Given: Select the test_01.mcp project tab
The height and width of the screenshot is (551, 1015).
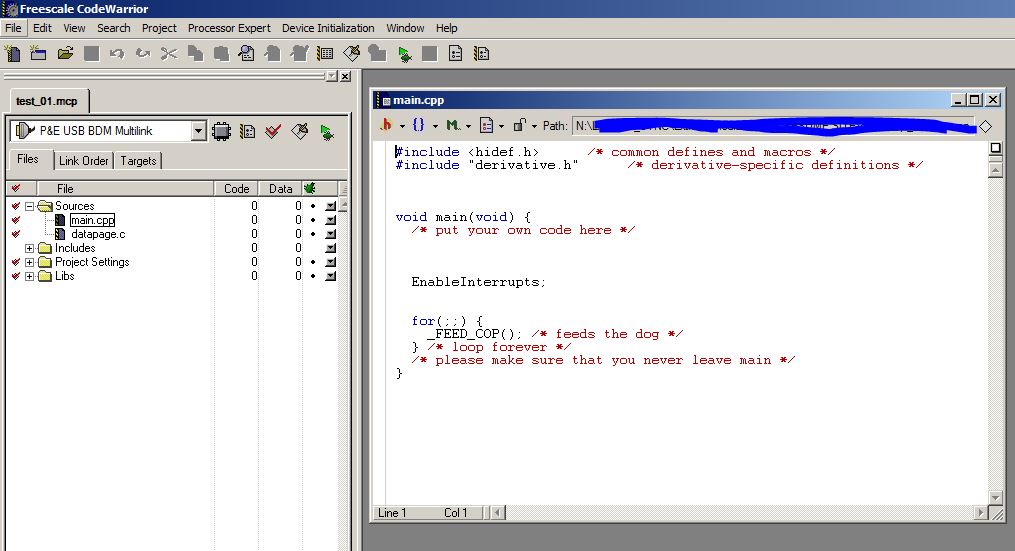Looking at the screenshot, I should pyautogui.click(x=47, y=101).
